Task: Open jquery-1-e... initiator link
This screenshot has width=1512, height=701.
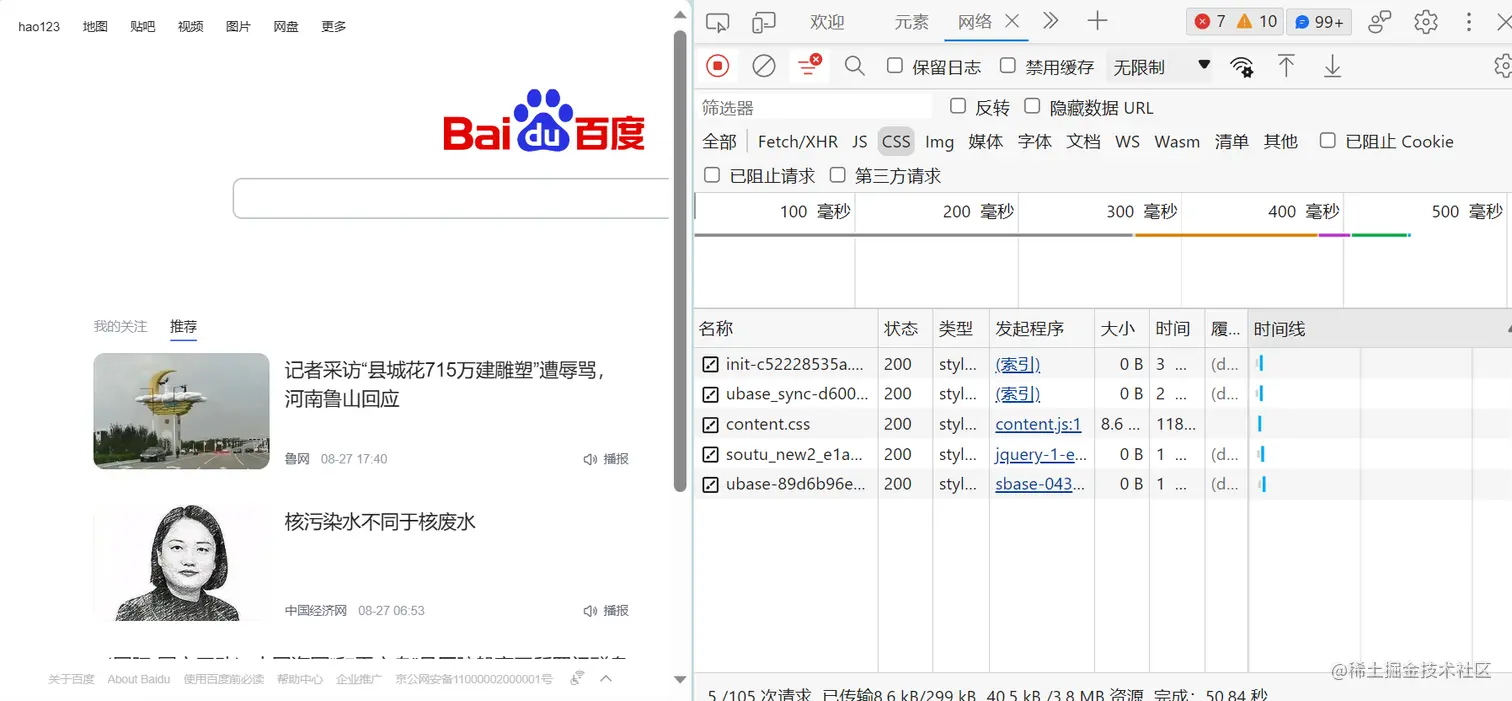Action: [1041, 454]
